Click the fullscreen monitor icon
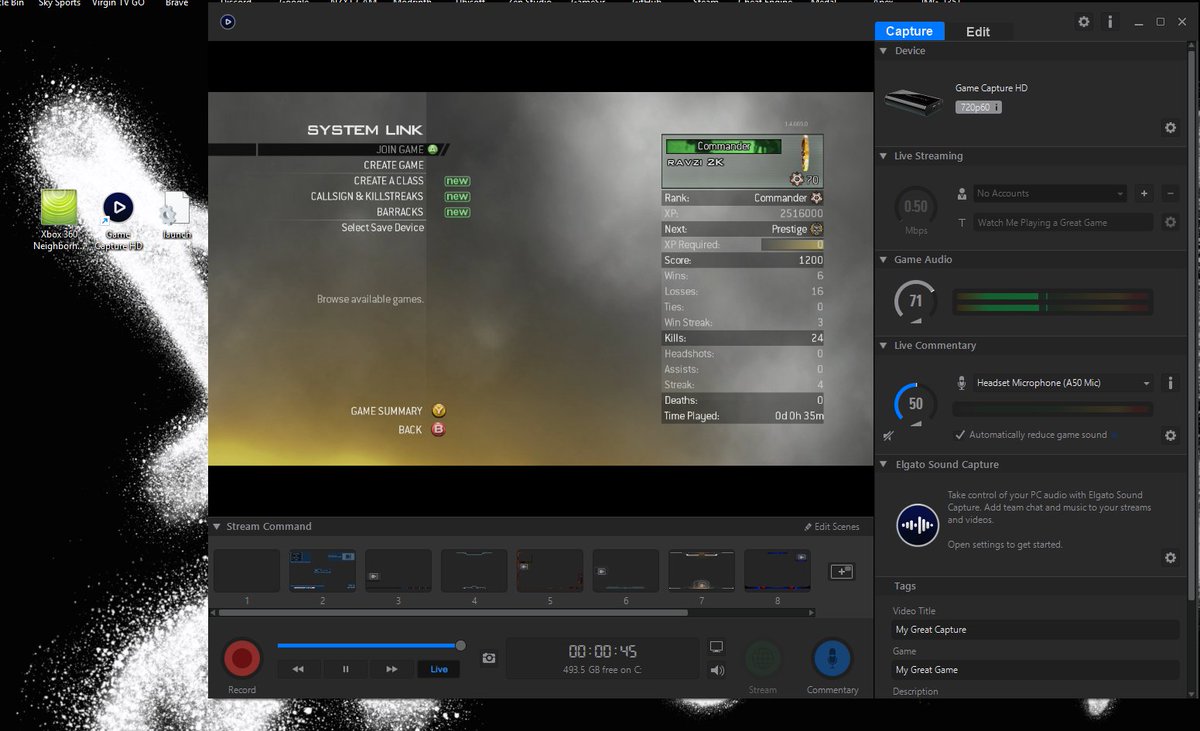1200x731 pixels. point(716,647)
